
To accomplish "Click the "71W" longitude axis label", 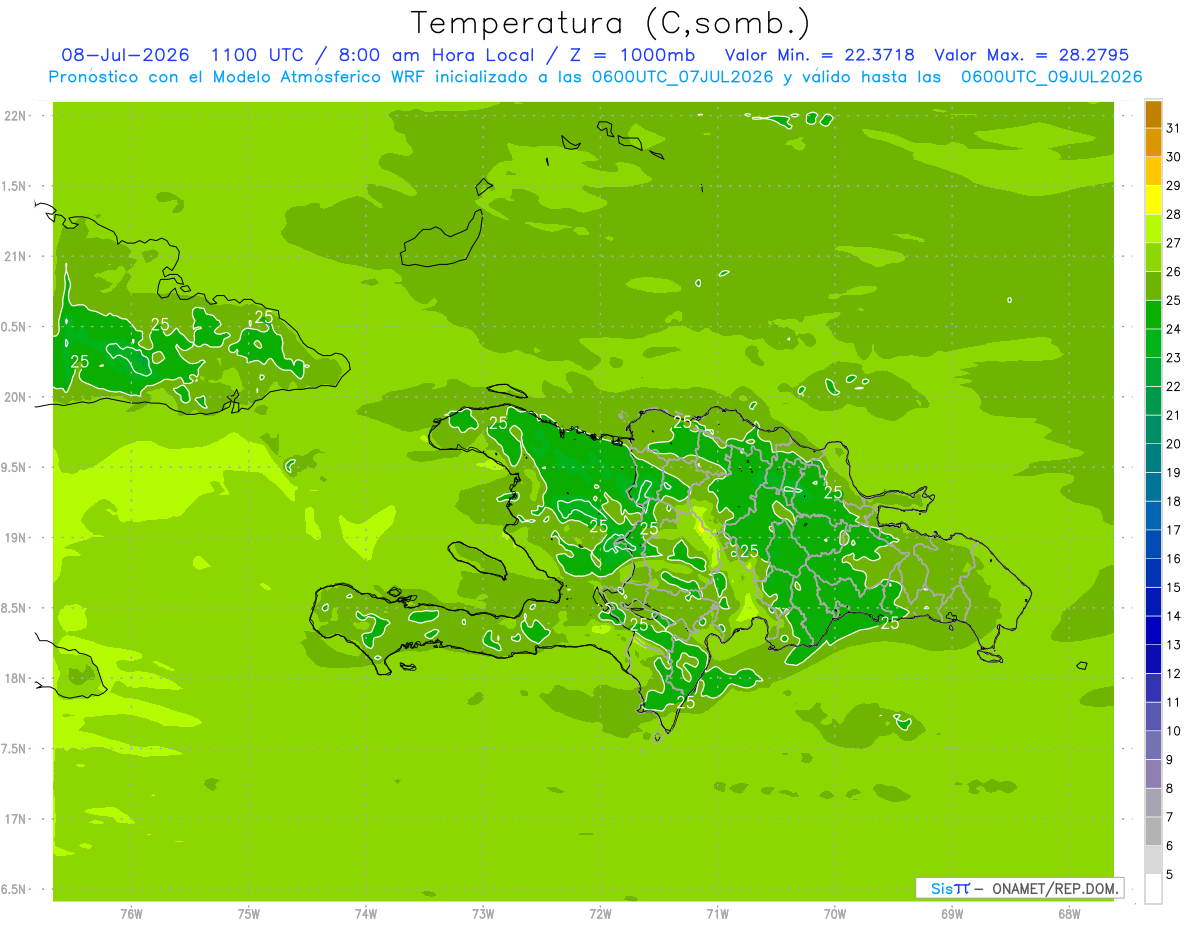I will click(x=717, y=914).
